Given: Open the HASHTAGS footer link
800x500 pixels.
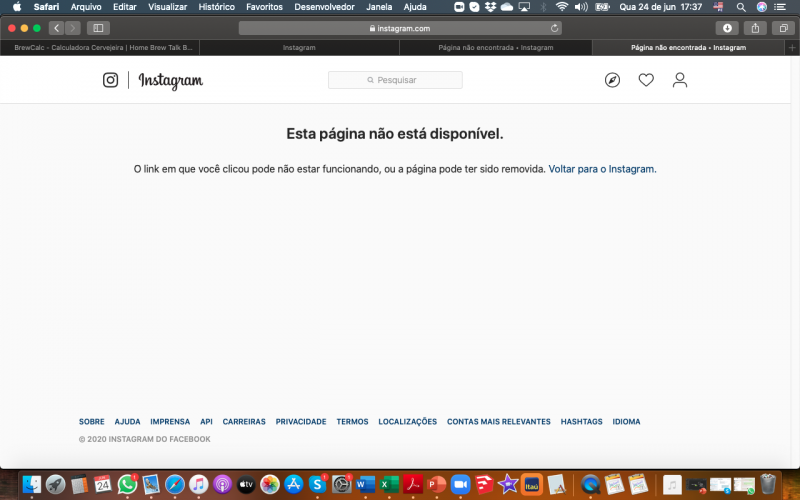Looking at the screenshot, I should point(581,421).
